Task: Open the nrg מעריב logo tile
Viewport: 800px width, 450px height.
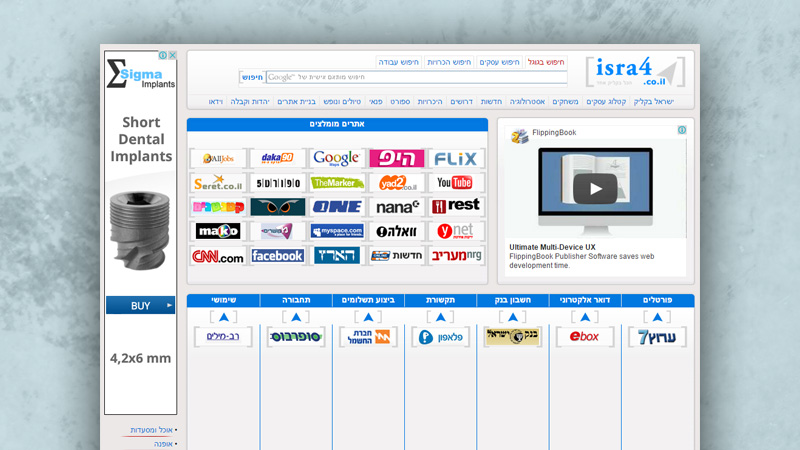Action: pyautogui.click(x=456, y=256)
